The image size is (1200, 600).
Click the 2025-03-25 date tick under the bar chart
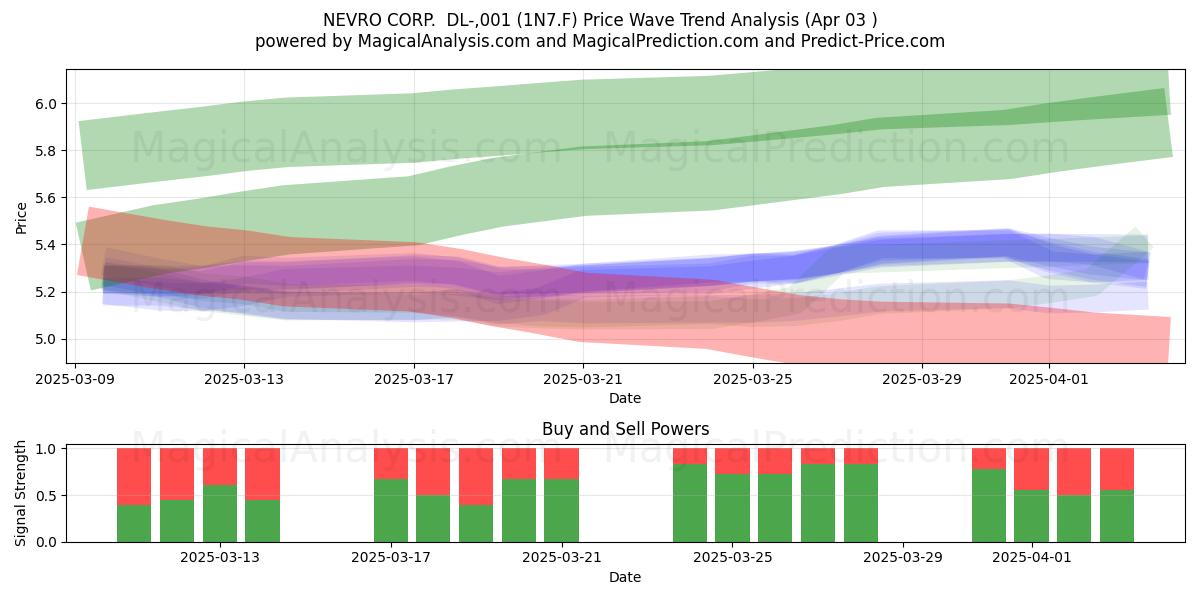[x=733, y=558]
